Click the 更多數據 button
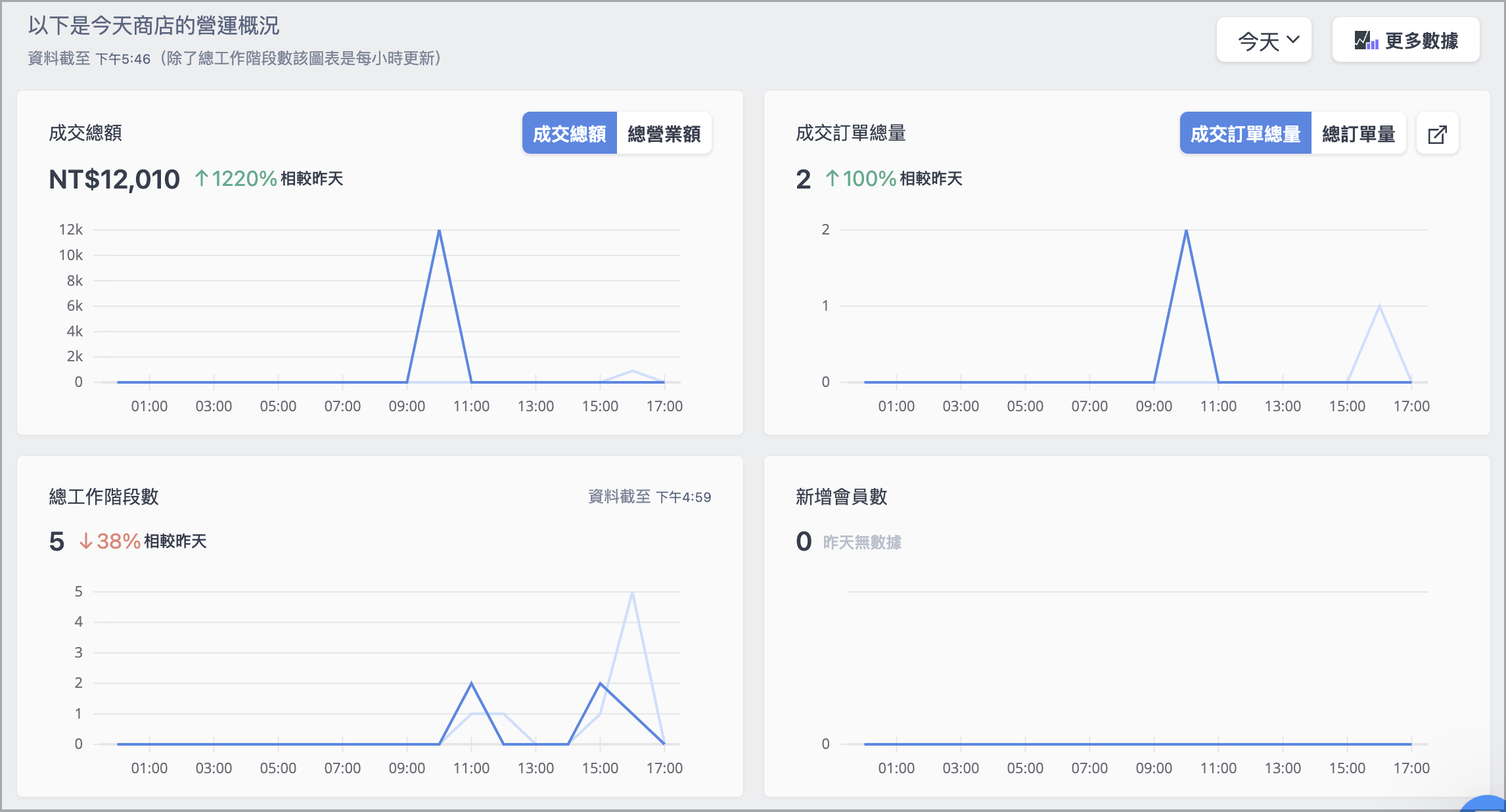1506x812 pixels. (x=1405, y=41)
